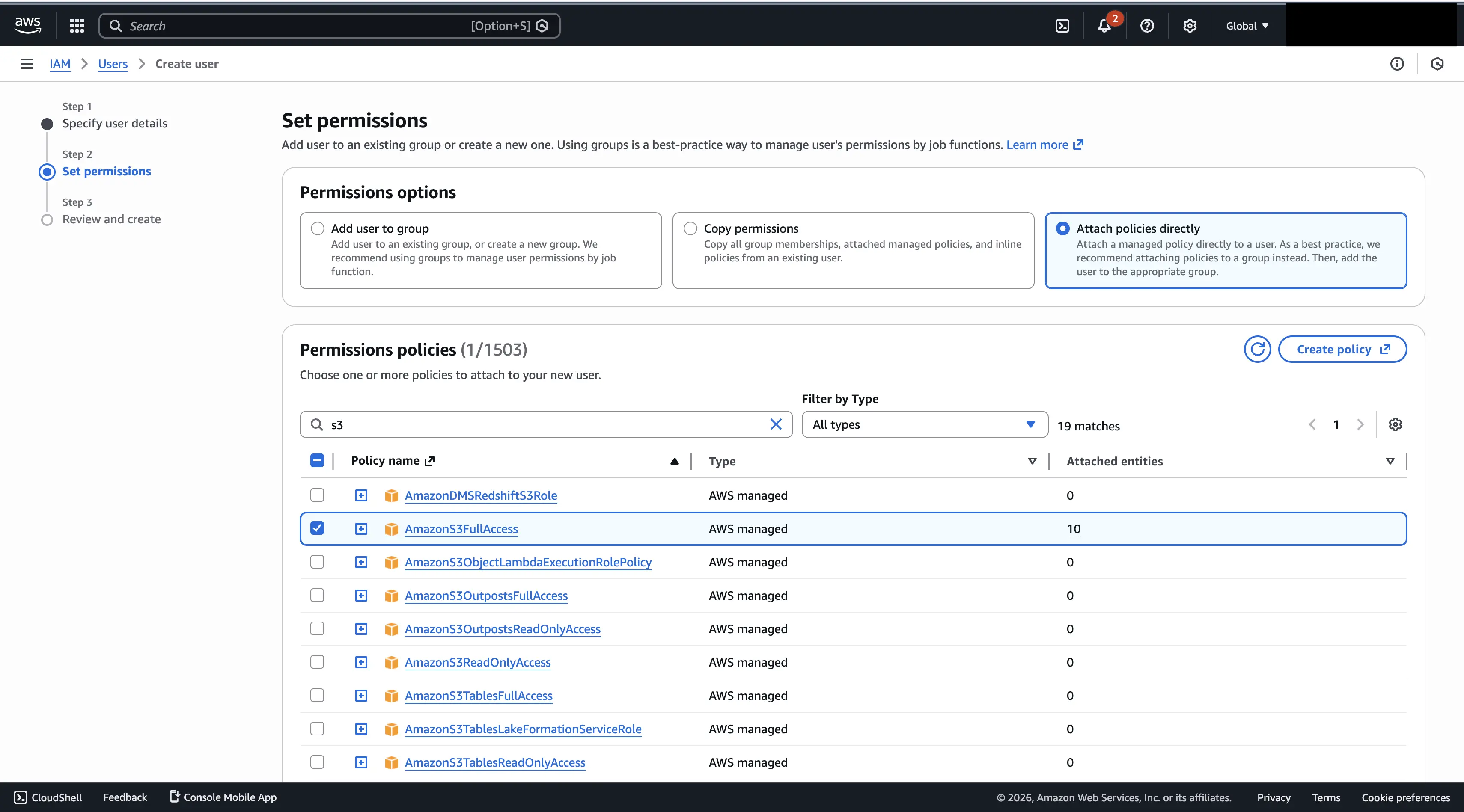Click the AWS logo home icon
1464x812 pixels.
click(x=27, y=26)
